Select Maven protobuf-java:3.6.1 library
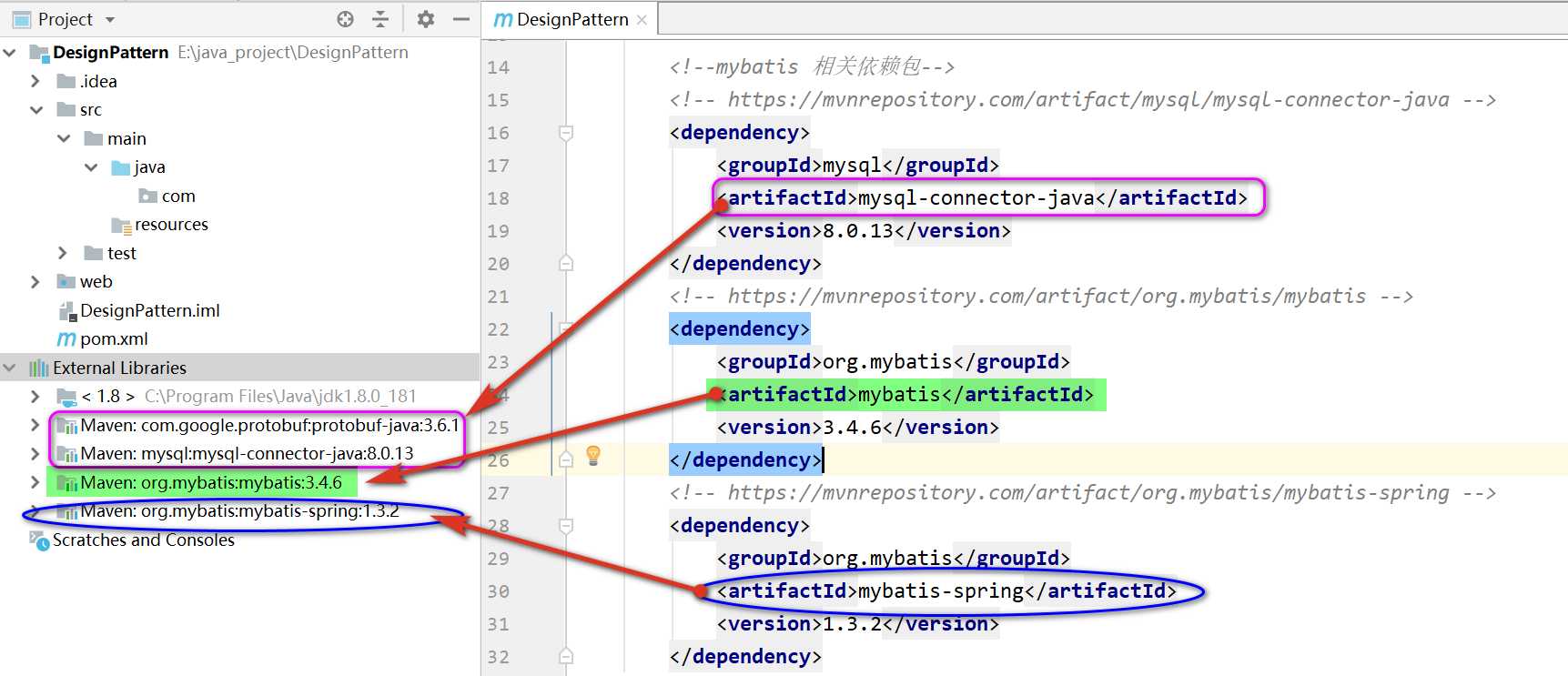This screenshot has height=676, width=1568. click(x=269, y=425)
